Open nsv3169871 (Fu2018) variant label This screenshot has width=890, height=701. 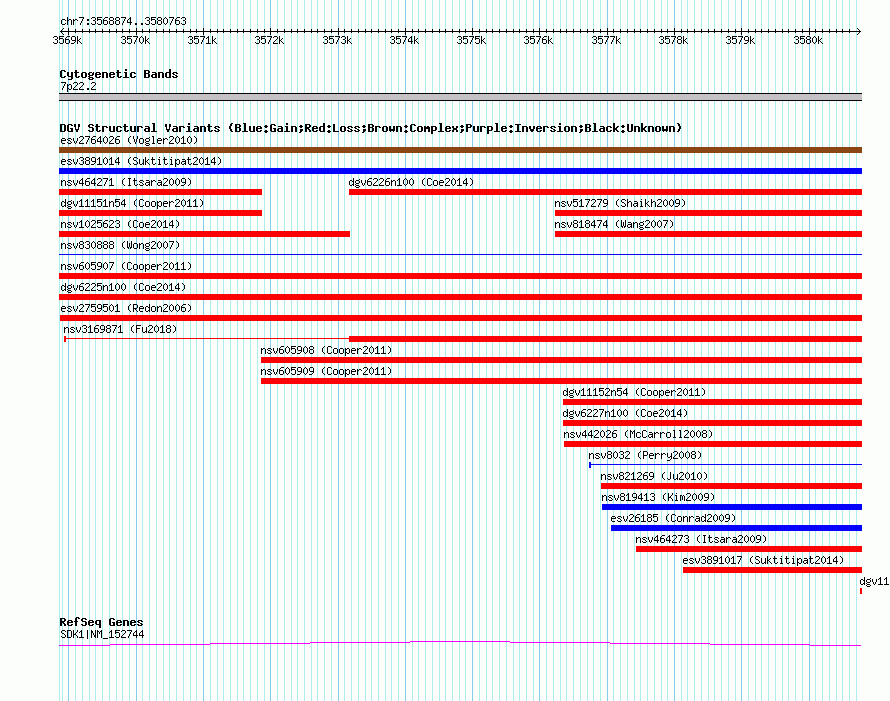point(120,329)
